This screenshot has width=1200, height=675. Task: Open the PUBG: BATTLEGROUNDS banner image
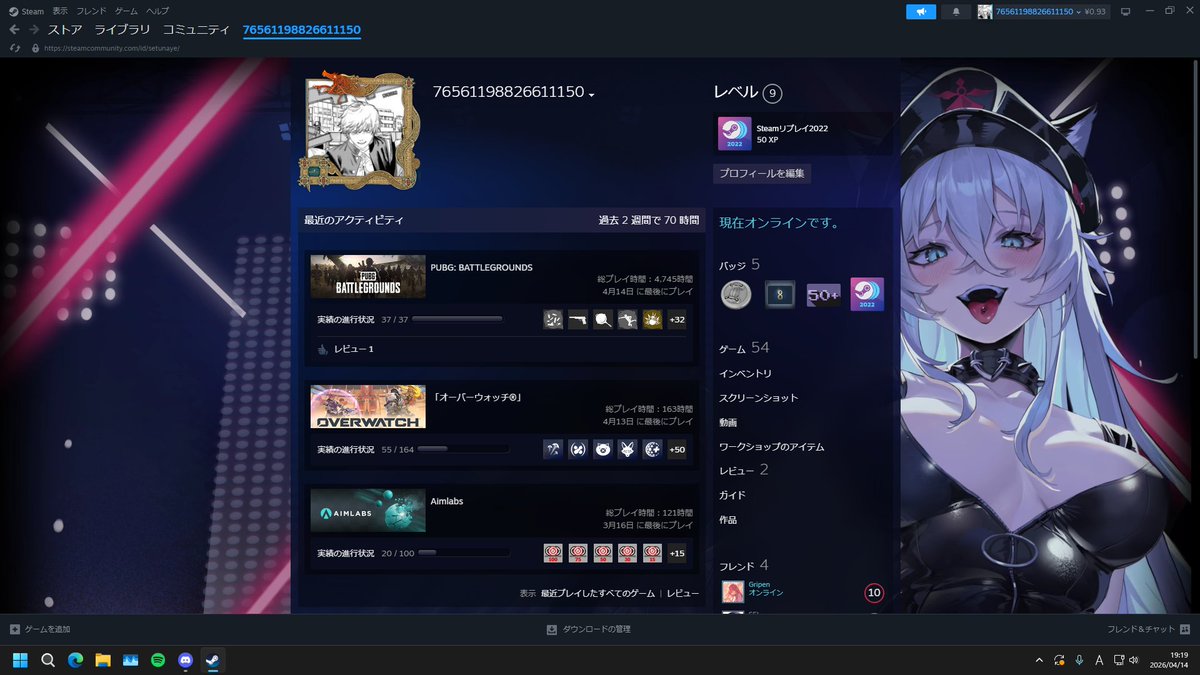pyautogui.click(x=368, y=276)
